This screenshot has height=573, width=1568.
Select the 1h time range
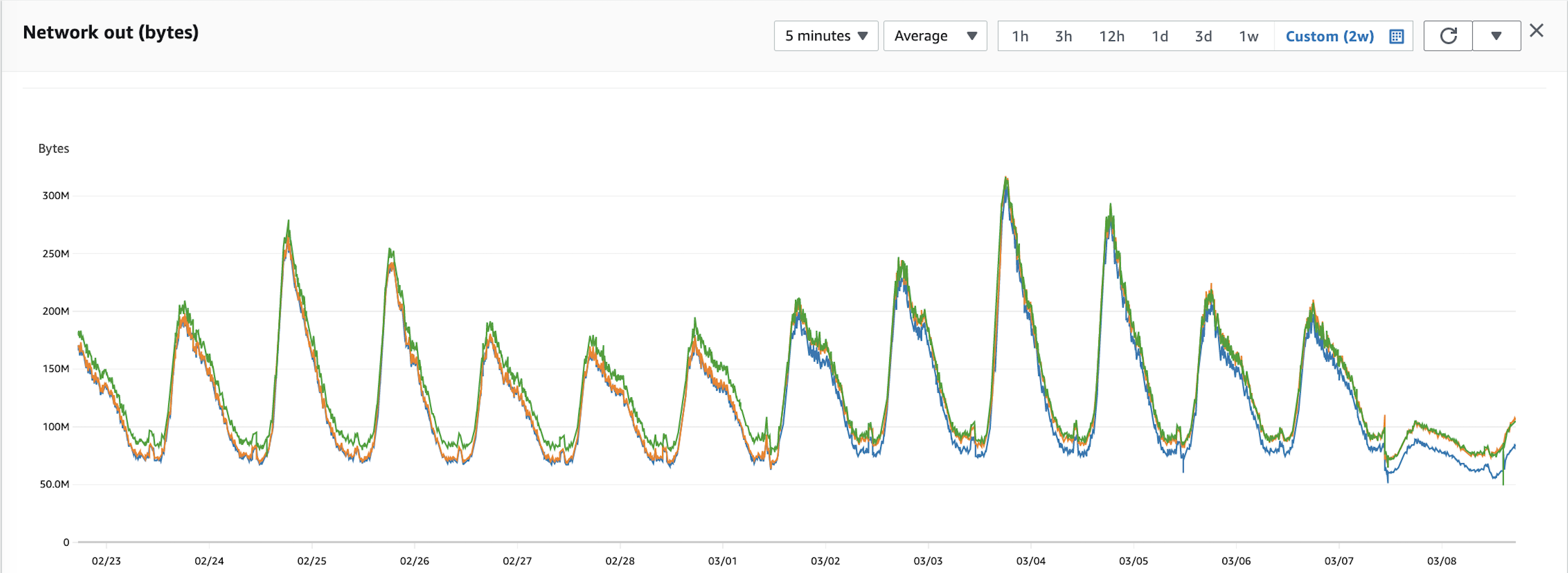click(1020, 36)
